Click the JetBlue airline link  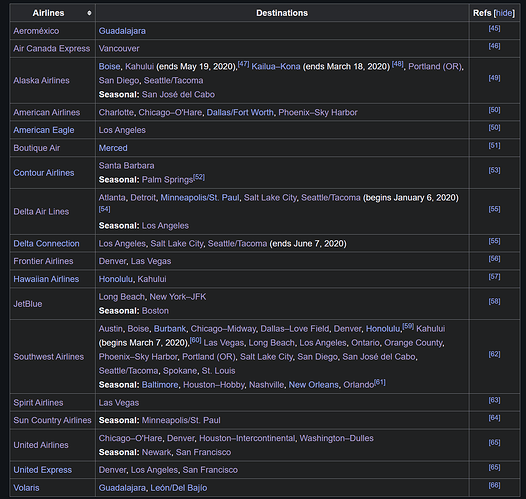[x=28, y=304]
